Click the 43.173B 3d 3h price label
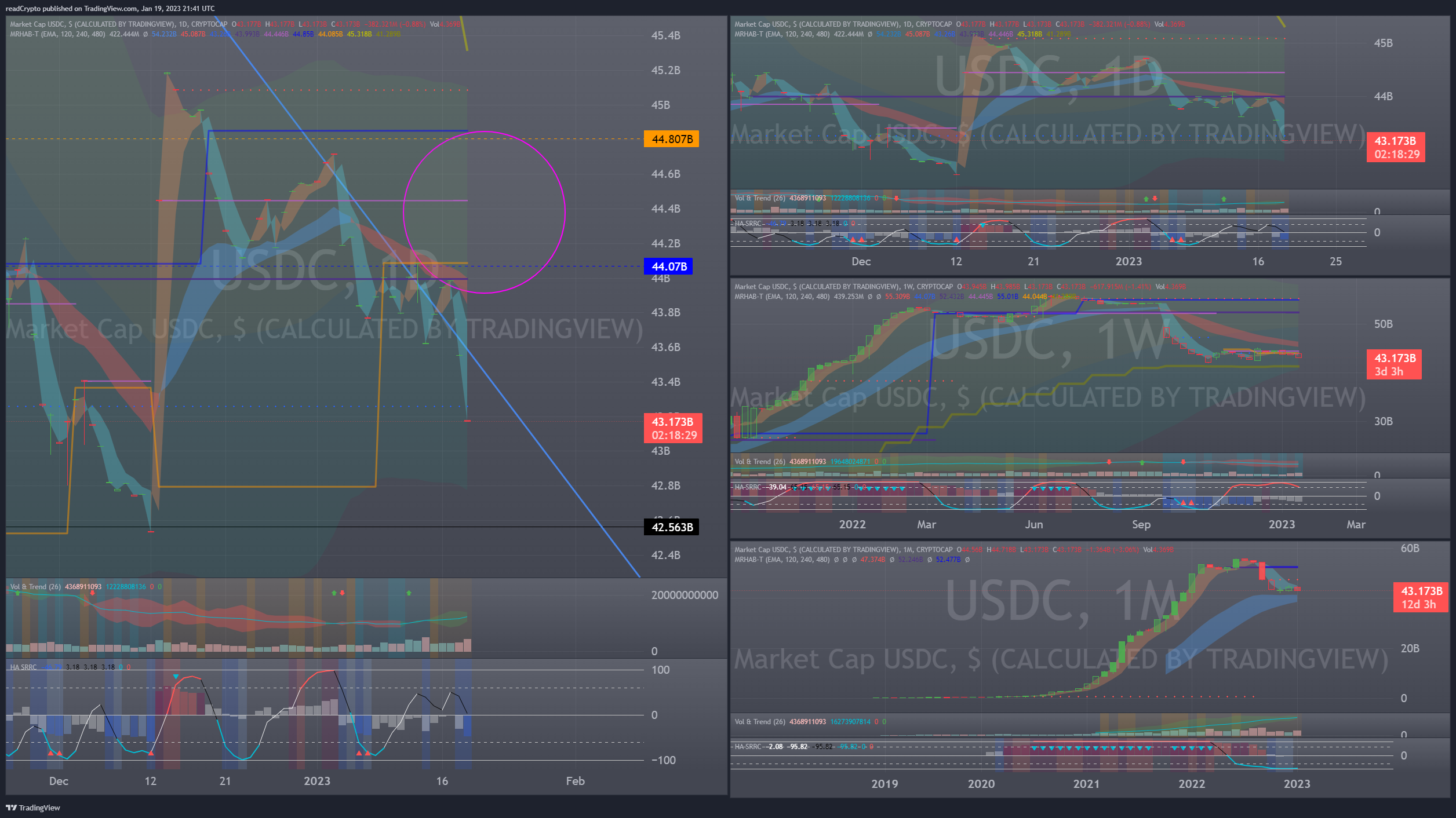 click(1394, 364)
